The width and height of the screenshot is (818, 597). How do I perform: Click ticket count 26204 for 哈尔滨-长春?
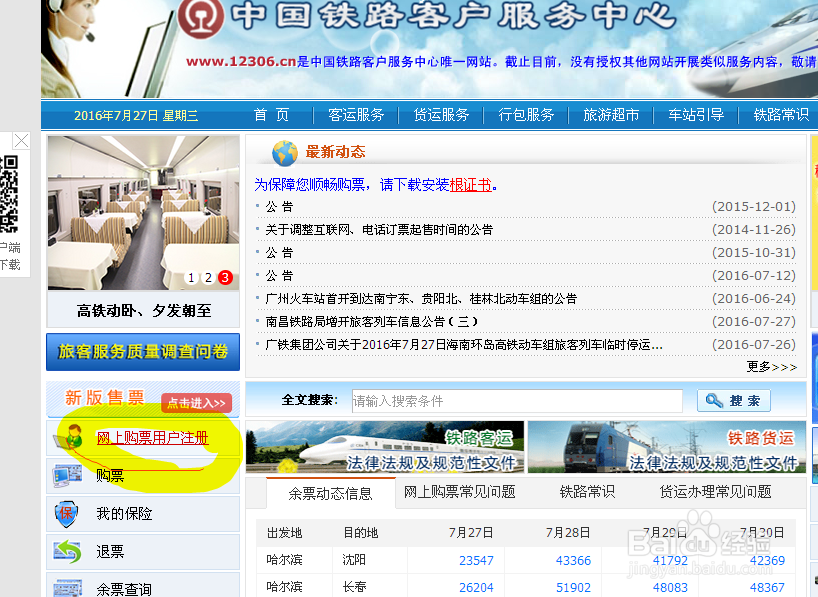(x=476, y=588)
